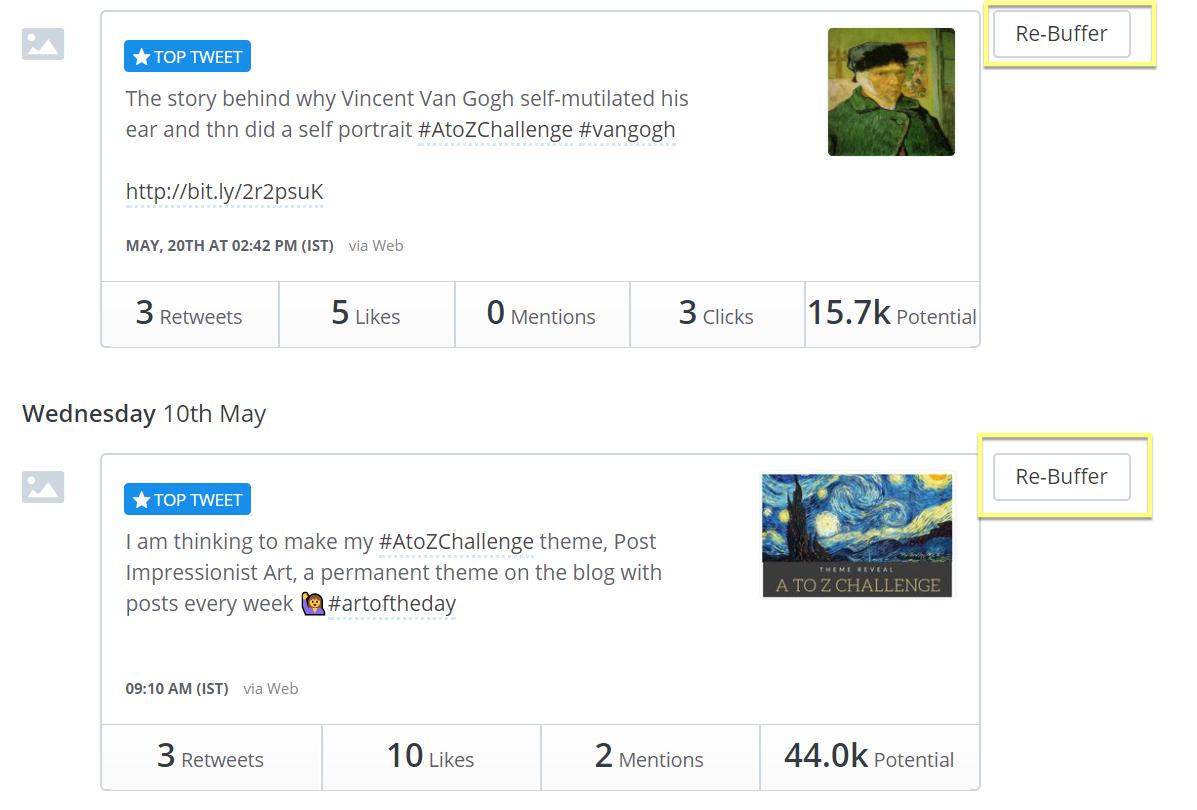The width and height of the screenshot is (1197, 810).
Task: Select the 3 Clicks stat
Action: (717, 314)
